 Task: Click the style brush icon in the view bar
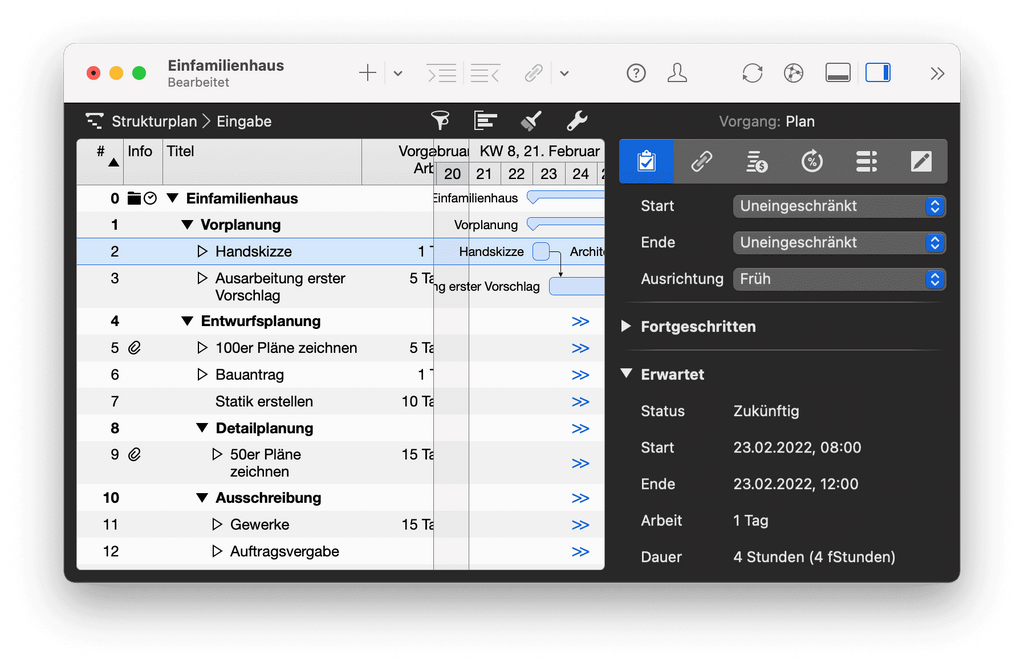coord(530,120)
